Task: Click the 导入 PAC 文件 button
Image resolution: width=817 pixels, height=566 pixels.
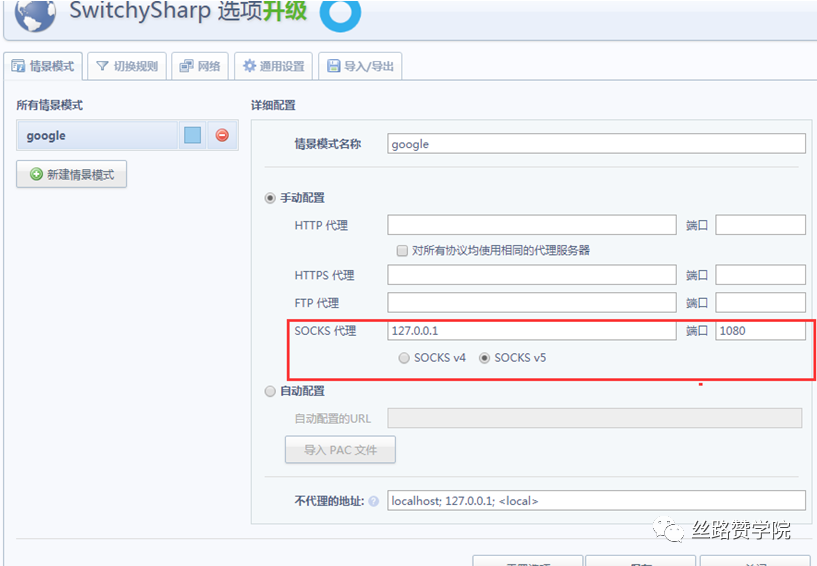Action: tap(340, 450)
